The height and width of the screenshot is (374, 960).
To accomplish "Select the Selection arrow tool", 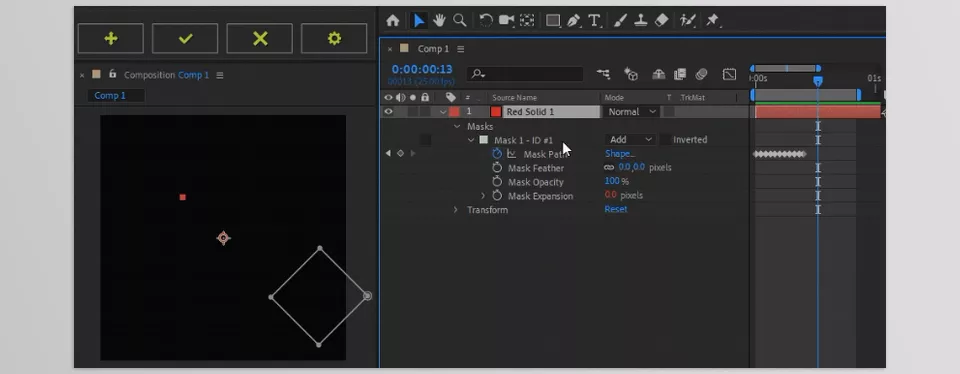I will [x=419, y=21].
